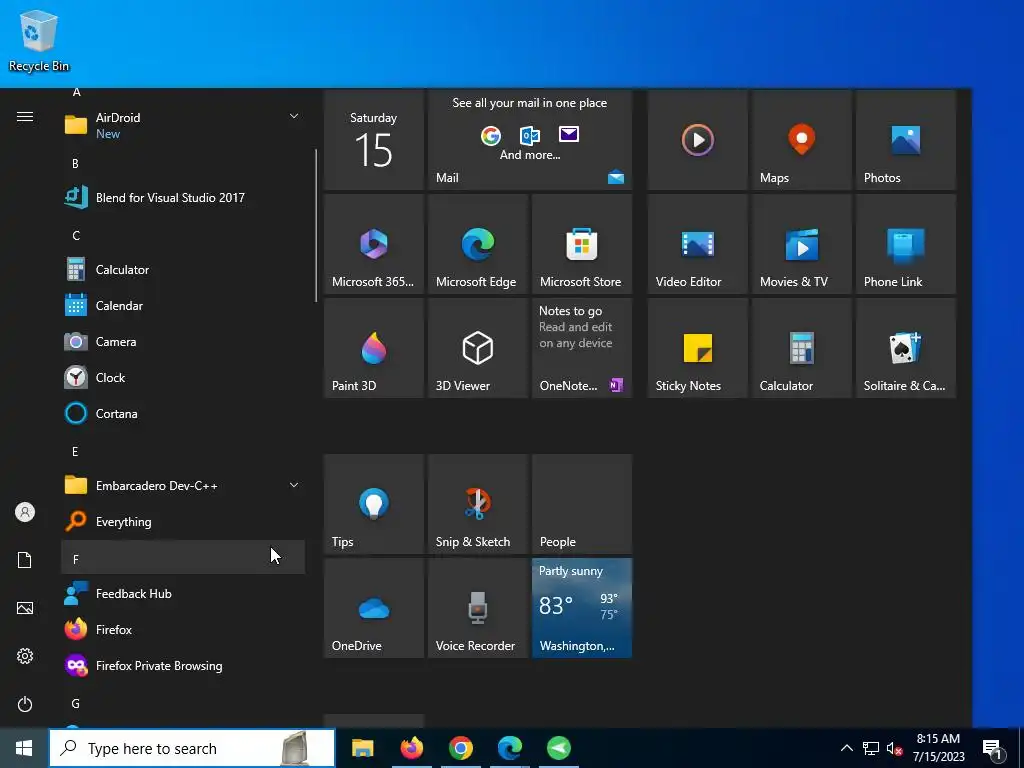
Task: Open the taskbar clock and date
Action: (x=938, y=748)
